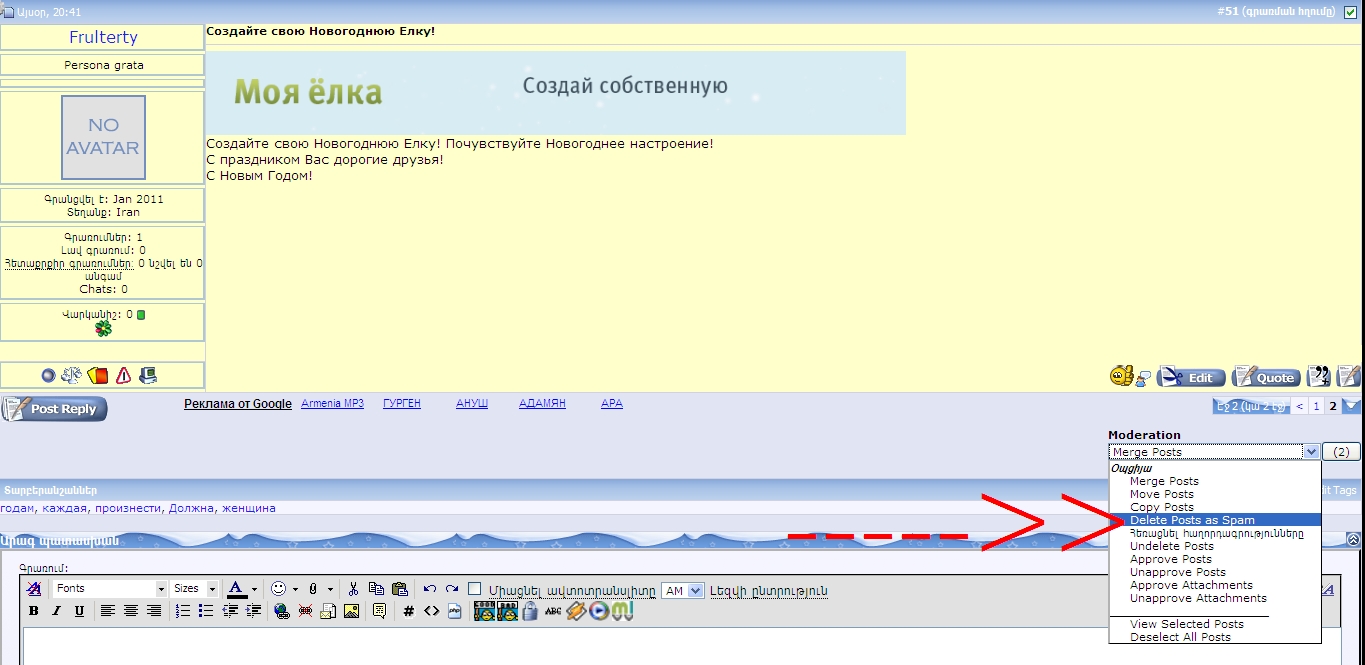Choose Undelete Posts from Moderation list
Viewport: 1365px width, 665px height.
[1171, 546]
